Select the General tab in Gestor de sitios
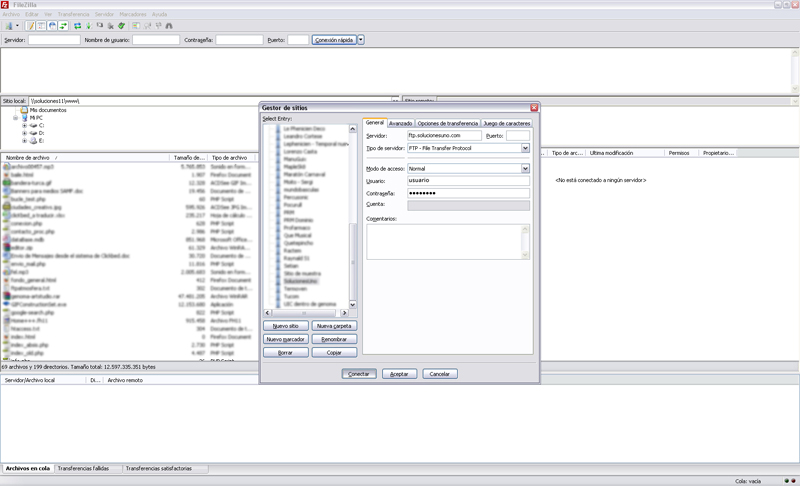The image size is (800, 486). (x=374, y=122)
